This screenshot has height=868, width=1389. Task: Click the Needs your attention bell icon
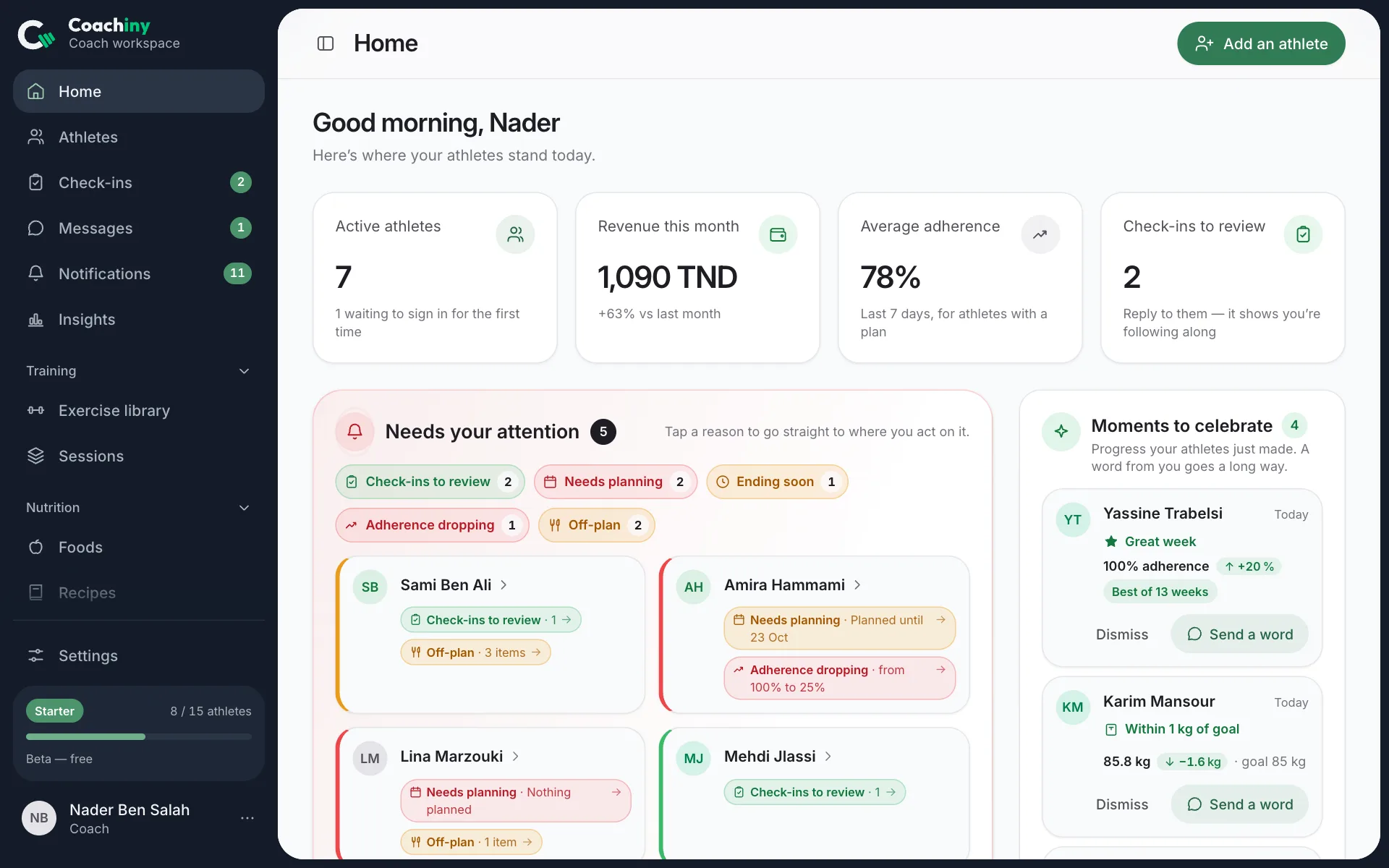click(354, 432)
